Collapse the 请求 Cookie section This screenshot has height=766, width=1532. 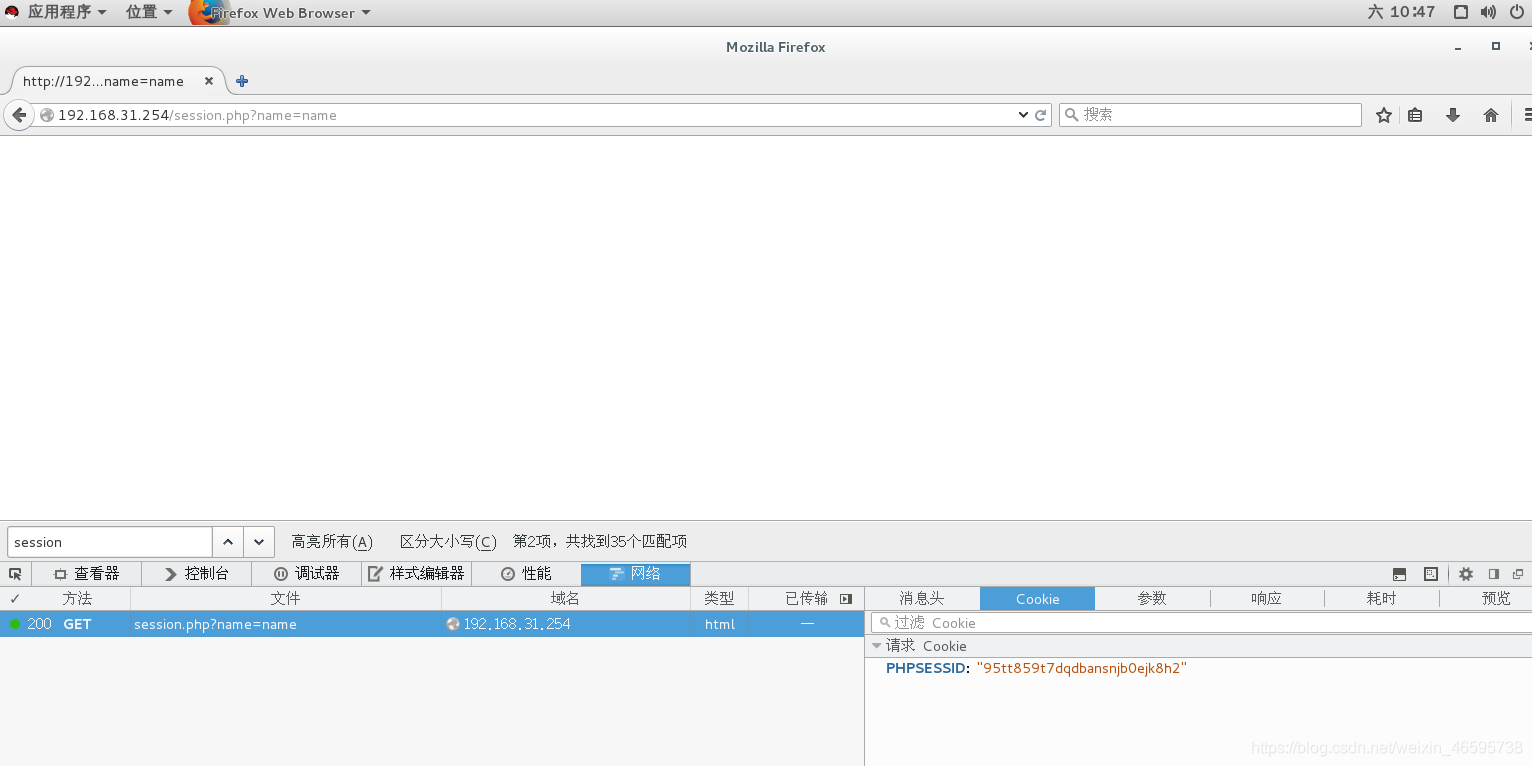[877, 646]
